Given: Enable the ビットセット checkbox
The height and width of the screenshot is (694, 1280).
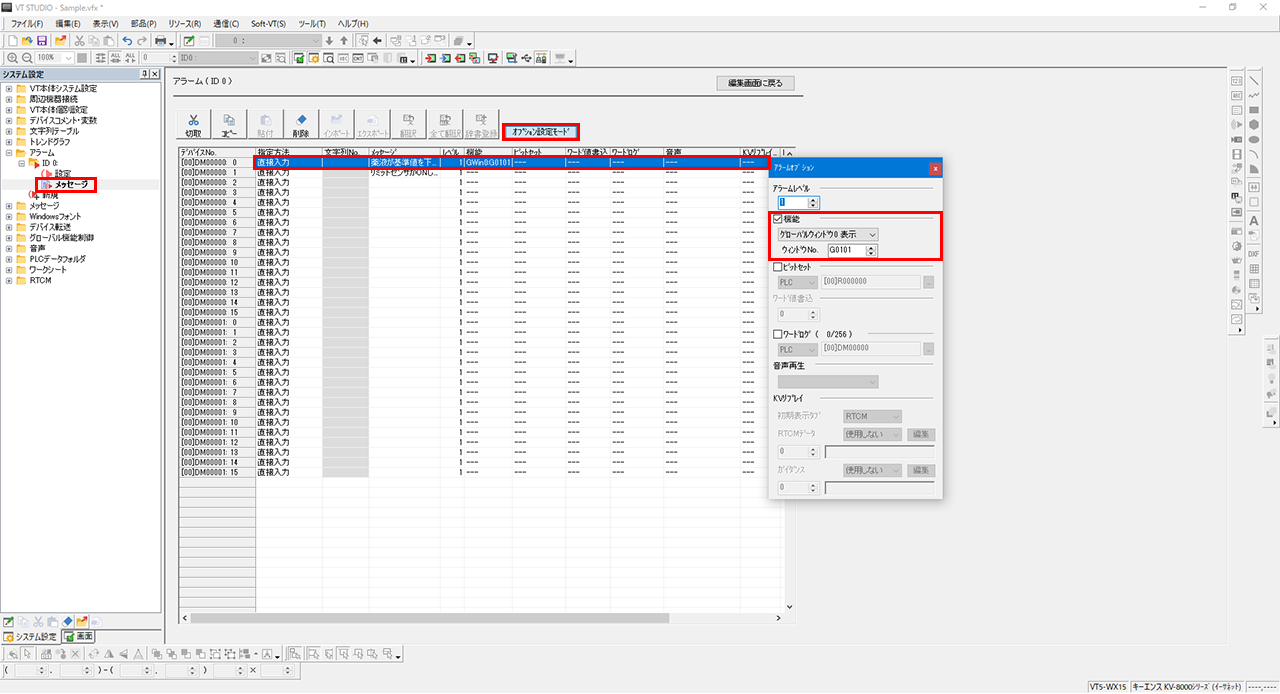Looking at the screenshot, I should coord(779,267).
